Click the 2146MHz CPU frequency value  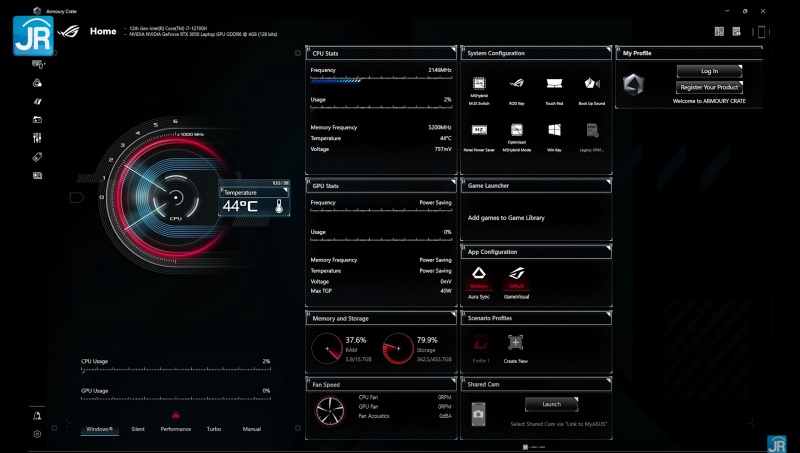[x=440, y=70]
